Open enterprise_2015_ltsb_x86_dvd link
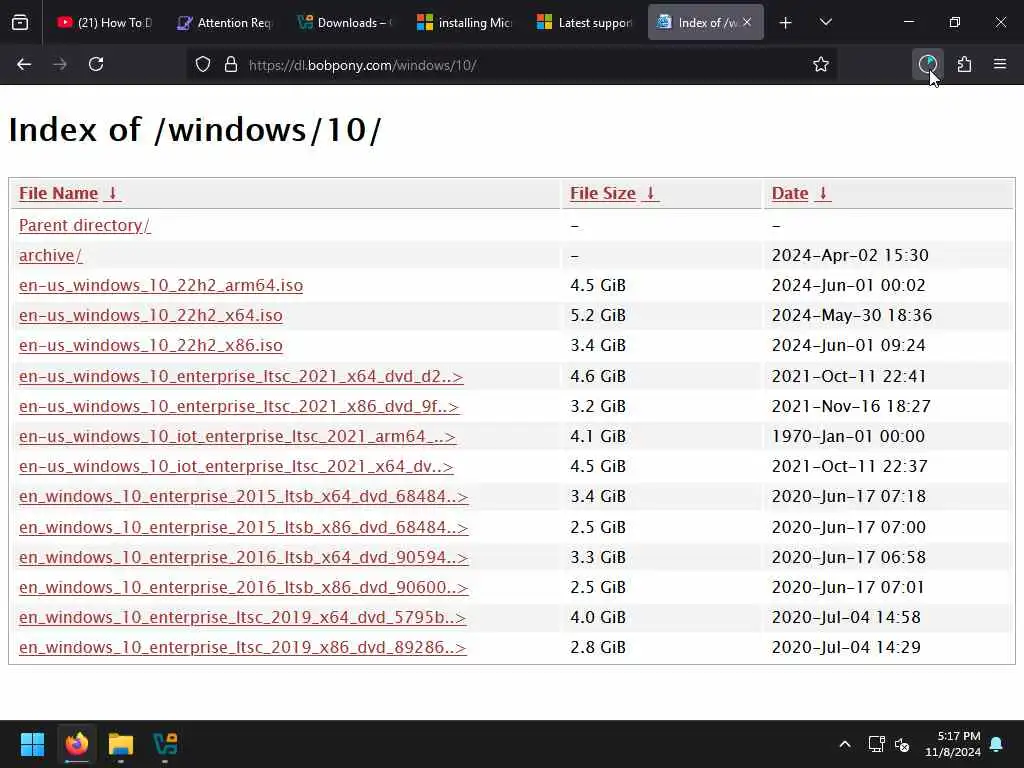Viewport: 1024px width, 768px height. coord(244,527)
